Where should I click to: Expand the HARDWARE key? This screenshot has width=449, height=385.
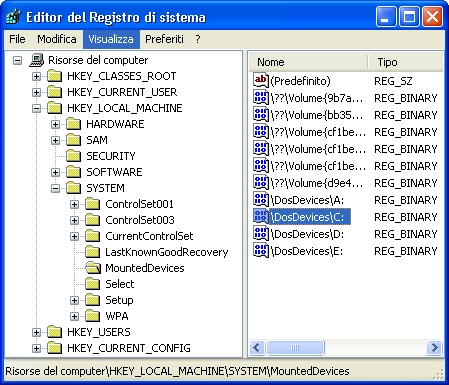click(x=55, y=124)
